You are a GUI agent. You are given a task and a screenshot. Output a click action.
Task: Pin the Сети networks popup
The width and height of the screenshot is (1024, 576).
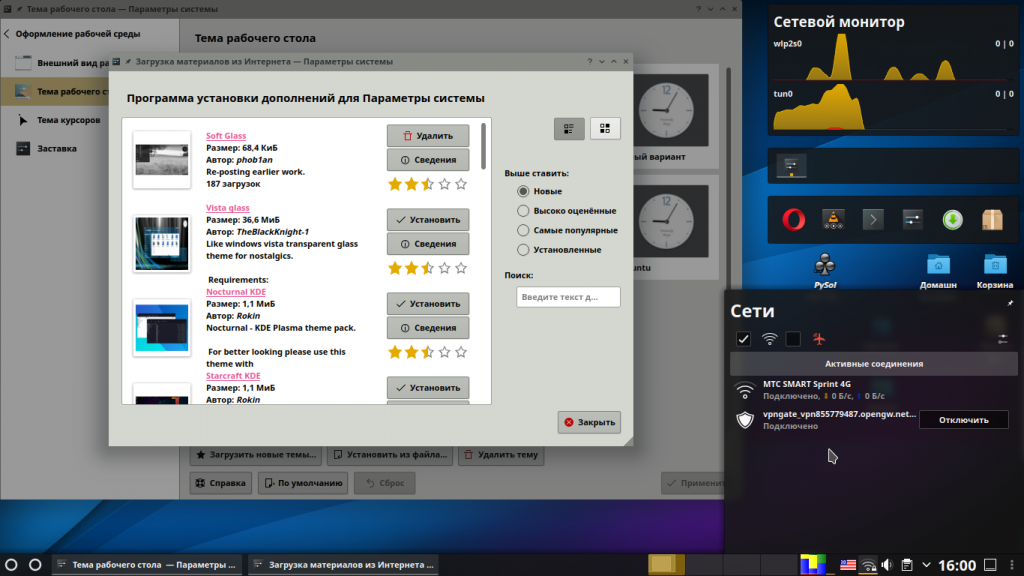coord(1010,303)
